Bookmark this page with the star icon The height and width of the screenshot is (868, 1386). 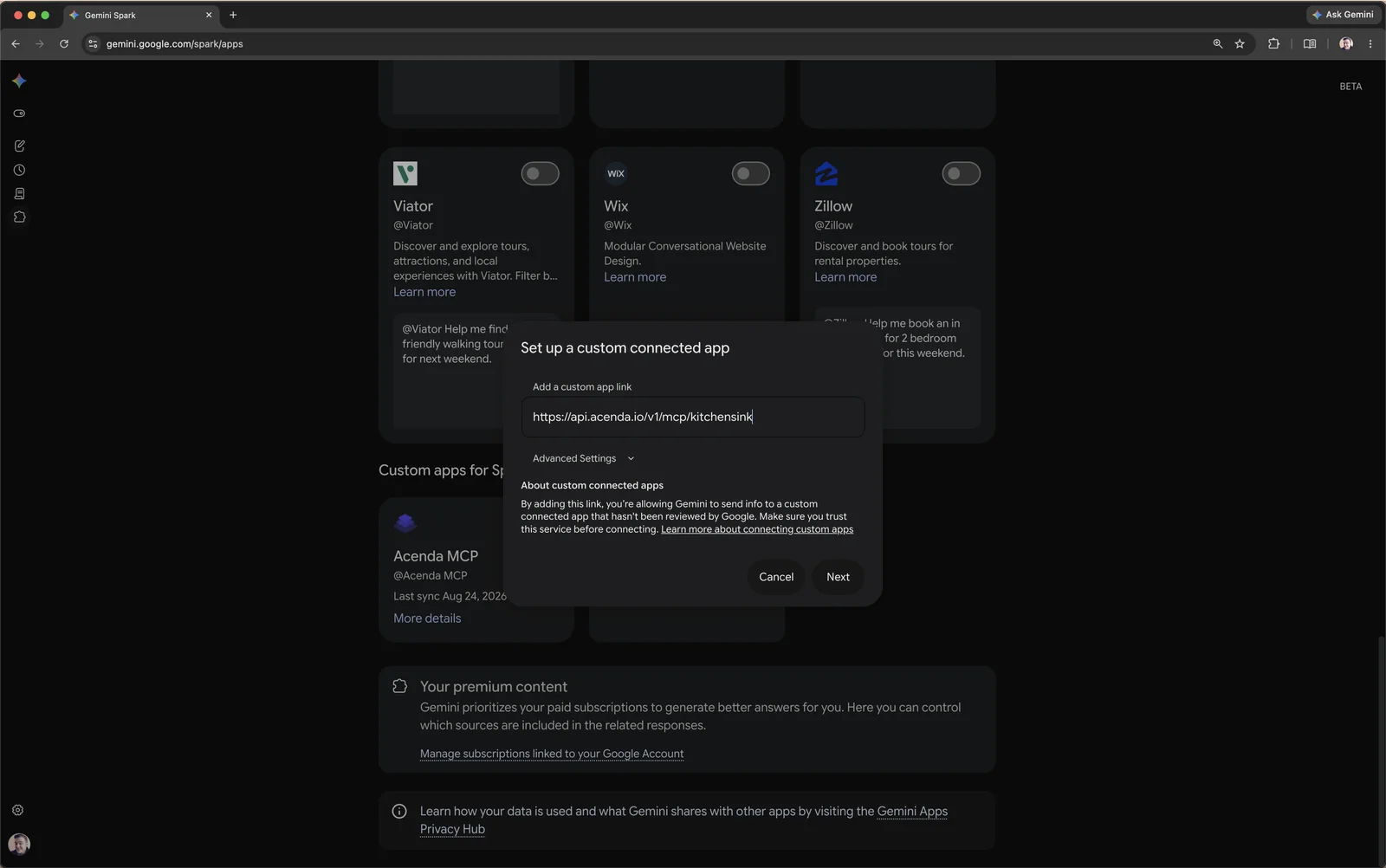[1240, 43]
